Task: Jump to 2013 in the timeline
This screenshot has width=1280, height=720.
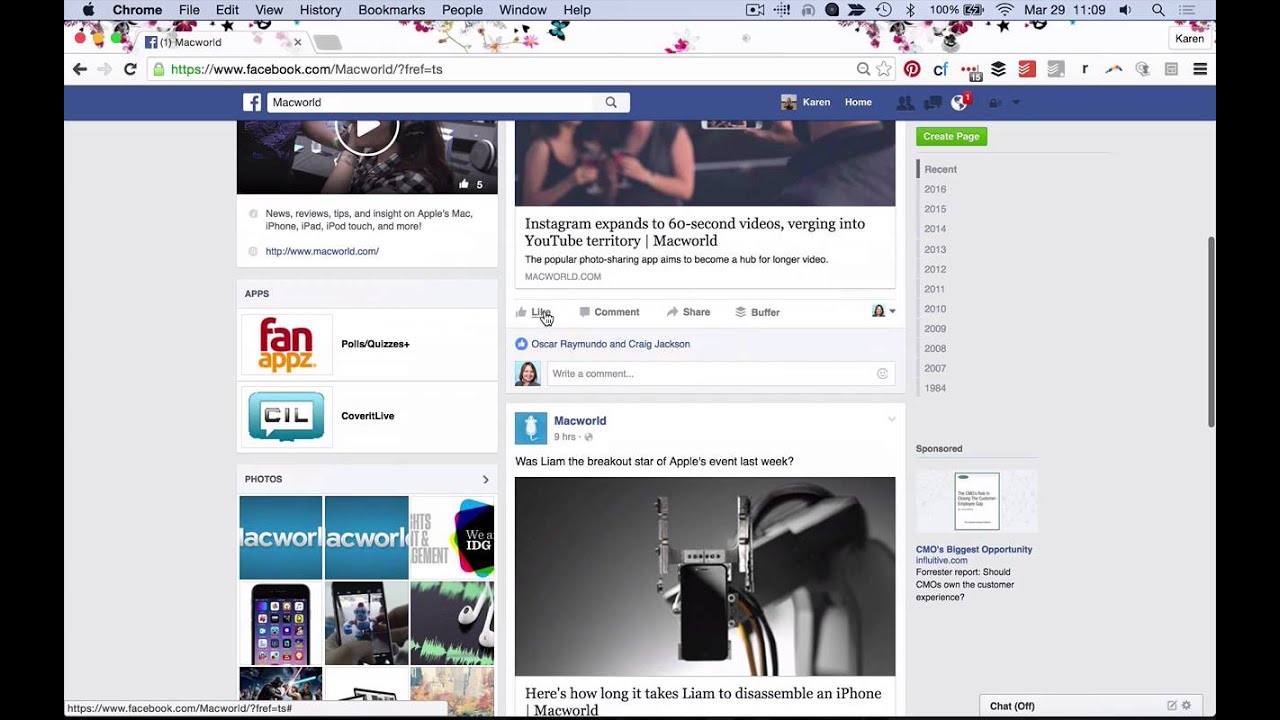Action: point(935,249)
